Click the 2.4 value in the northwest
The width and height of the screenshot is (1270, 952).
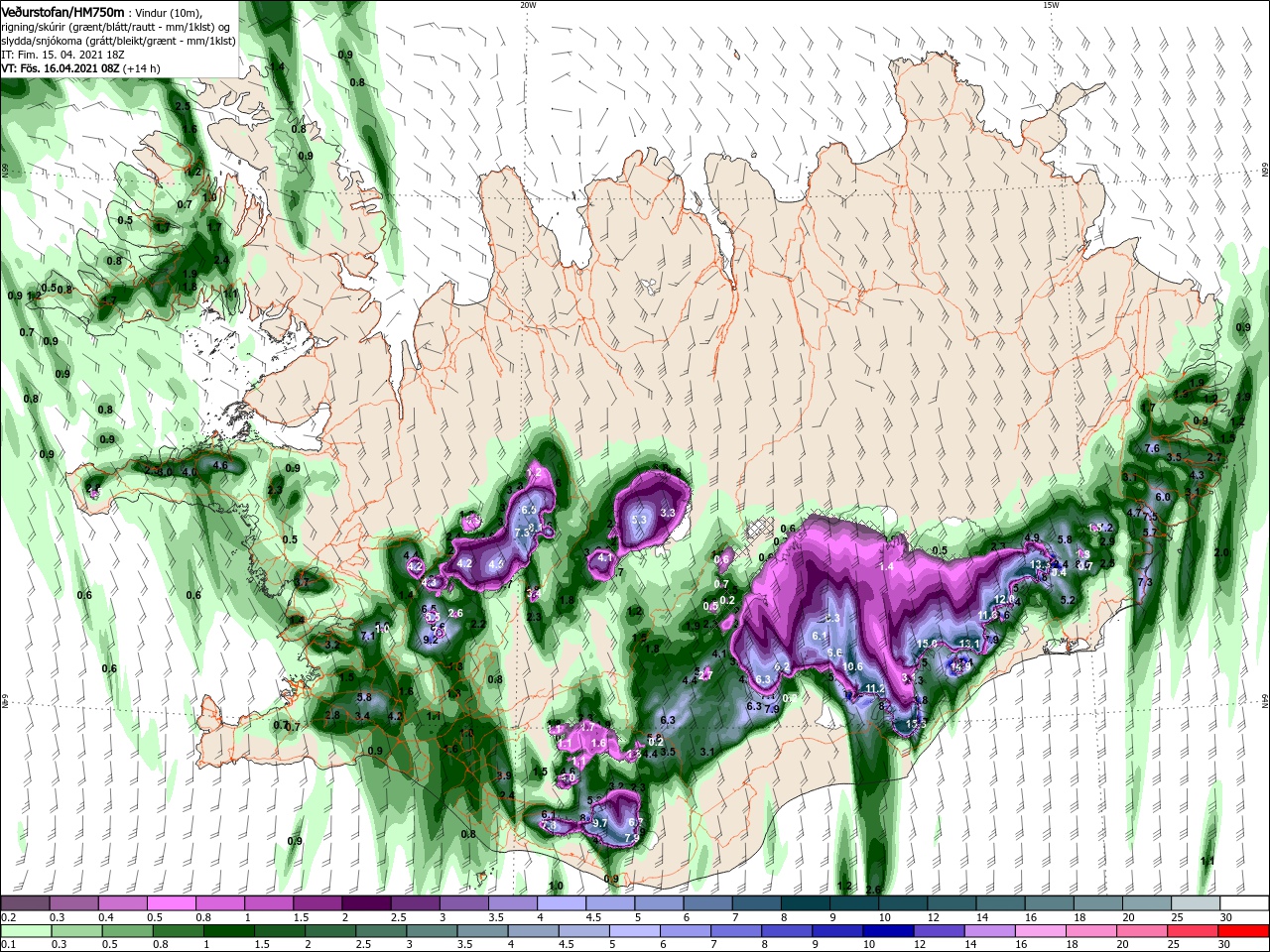click(x=221, y=260)
